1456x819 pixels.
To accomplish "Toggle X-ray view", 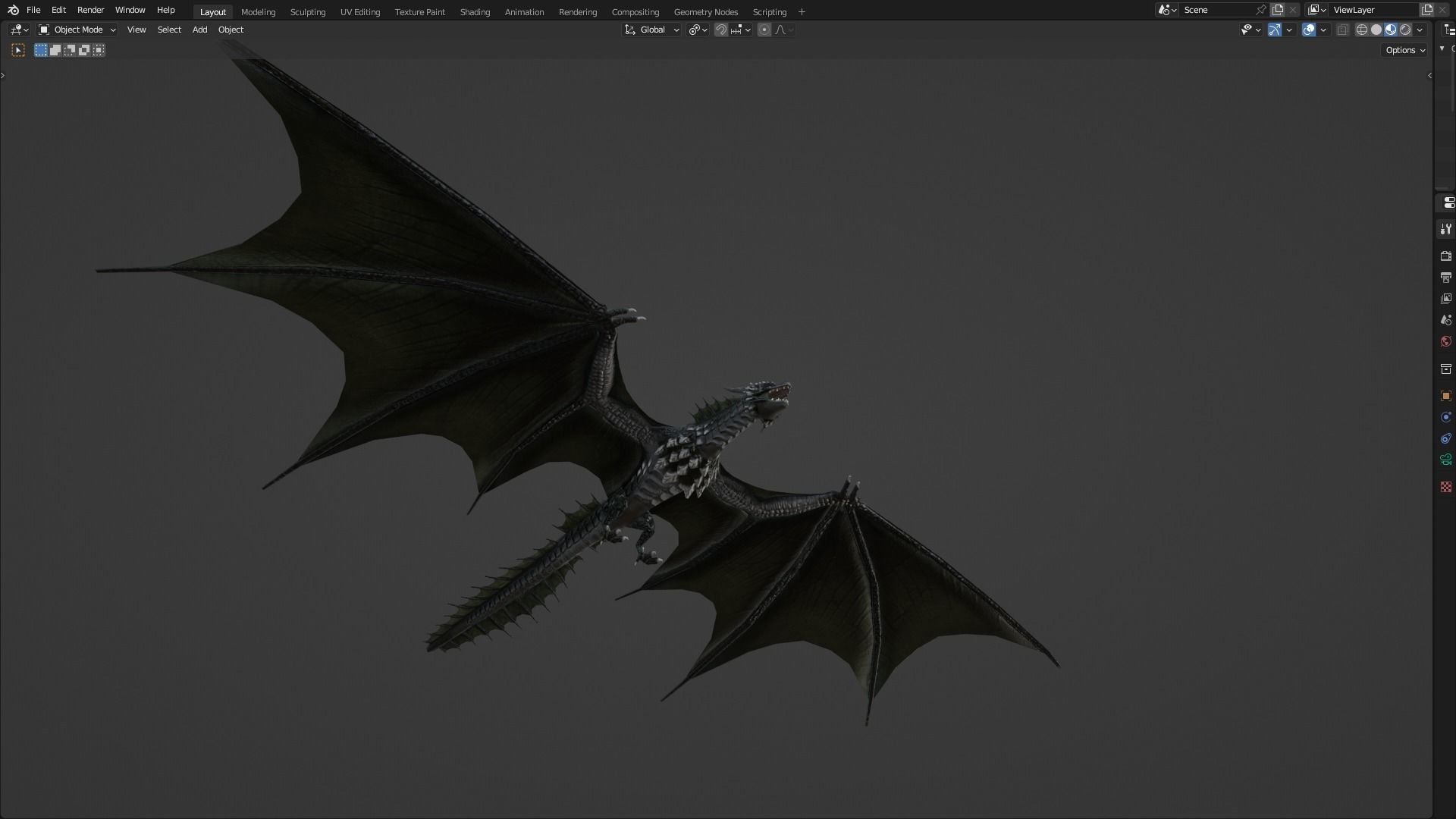I will pyautogui.click(x=1342, y=30).
